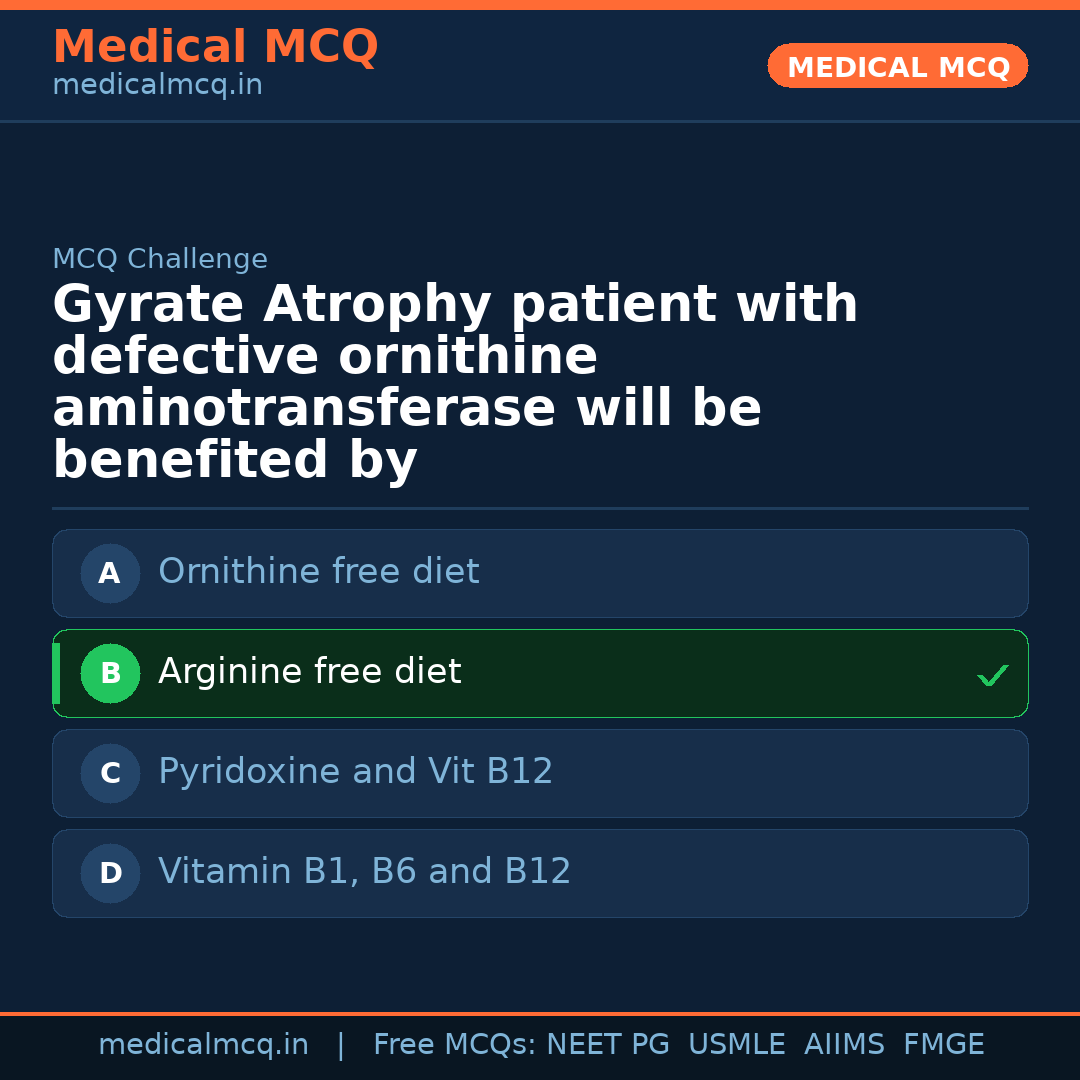The image size is (1080, 1080).
Task: Click the MCQ Challenge label
Action: point(160,258)
